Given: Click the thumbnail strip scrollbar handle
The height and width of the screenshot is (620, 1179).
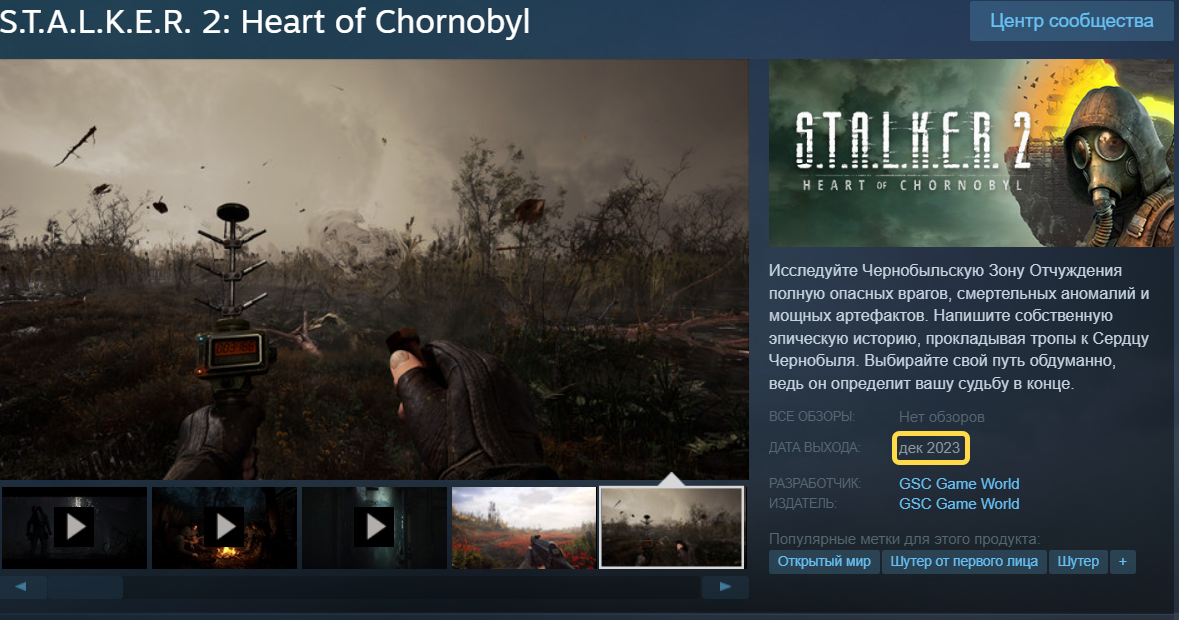Looking at the screenshot, I should pyautogui.click(x=85, y=587).
